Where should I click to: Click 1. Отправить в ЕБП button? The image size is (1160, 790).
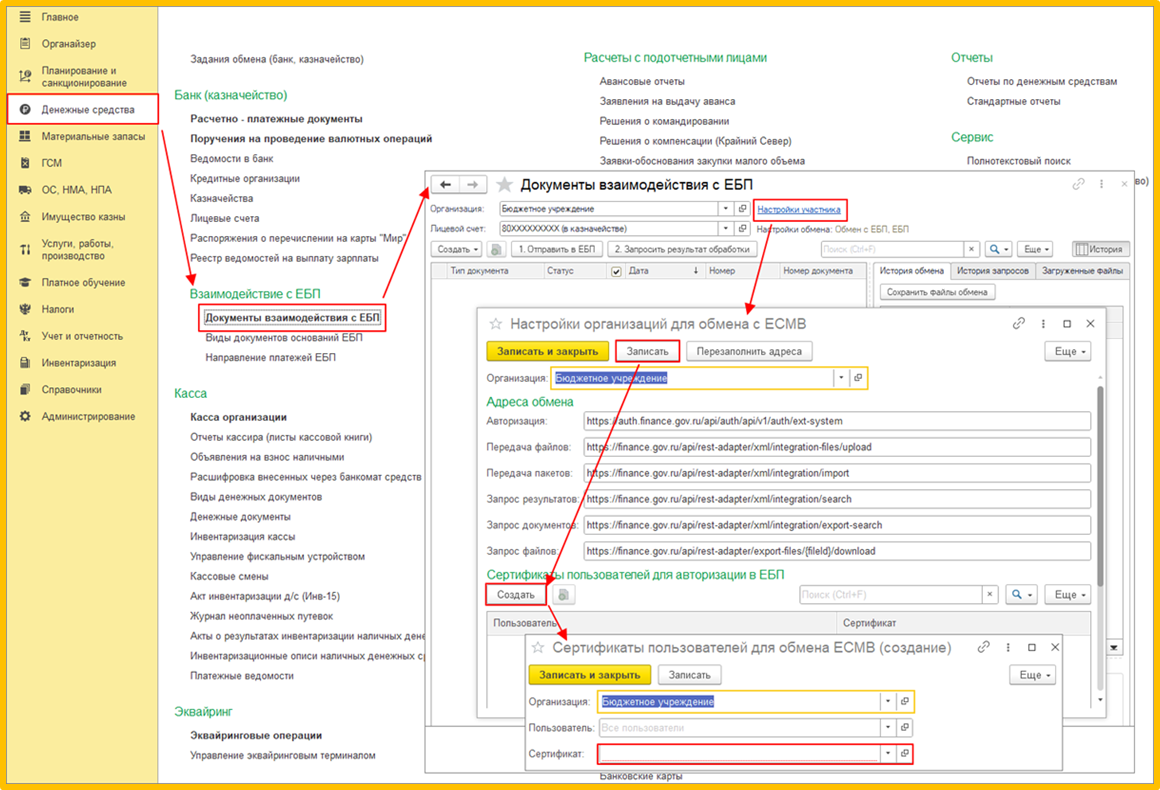(x=557, y=249)
